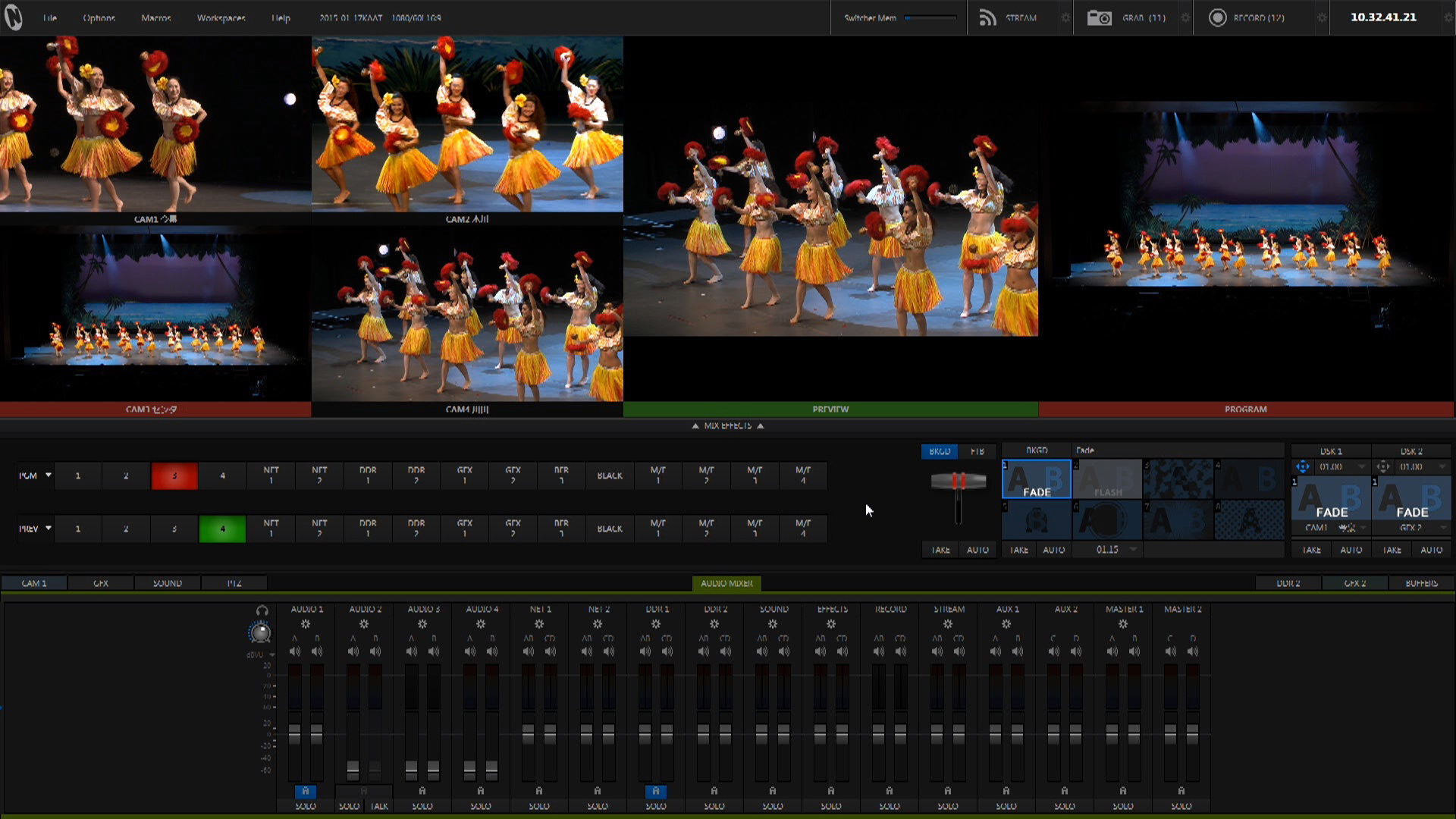Switch to the DDR 2 tab
Viewport: 1456px width, 819px height.
coord(1288,583)
